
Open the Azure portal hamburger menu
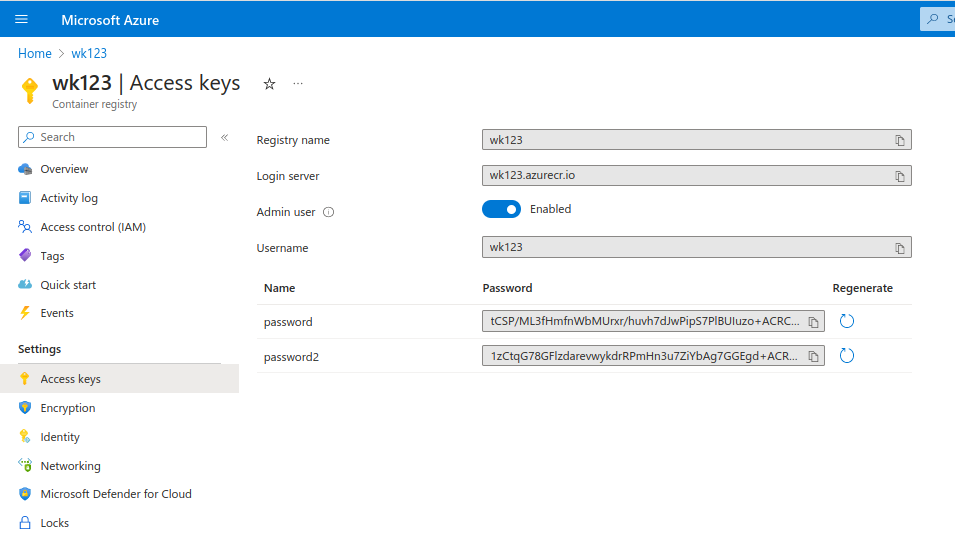coord(21,19)
